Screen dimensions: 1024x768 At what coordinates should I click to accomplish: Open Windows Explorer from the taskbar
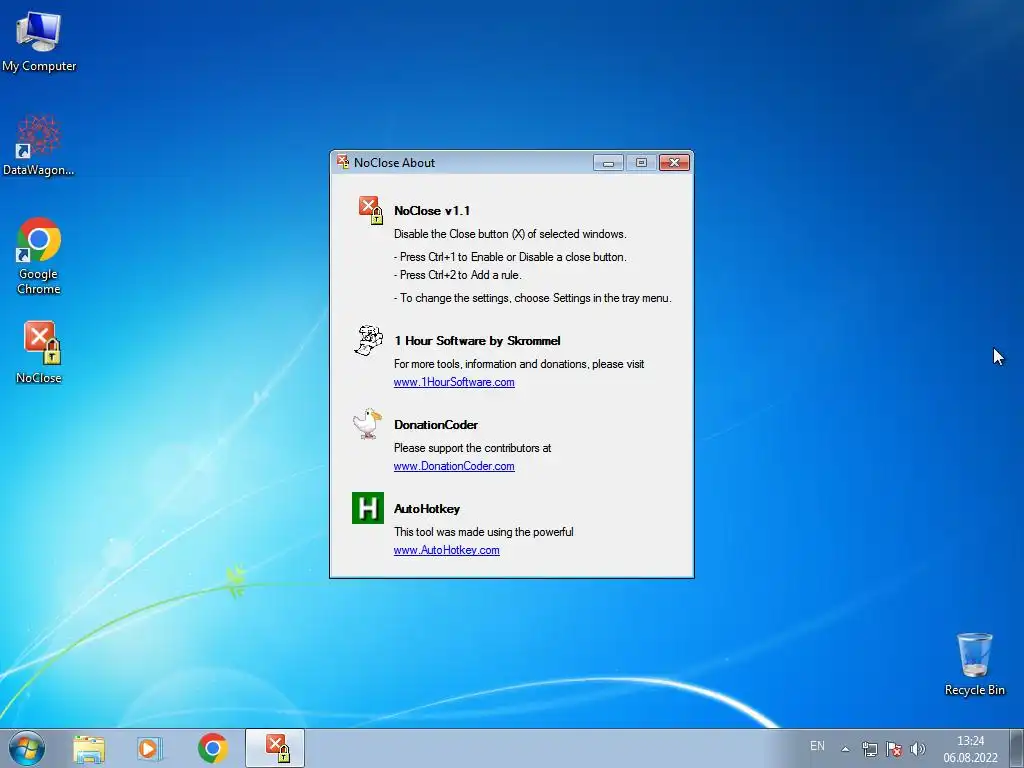(89, 748)
